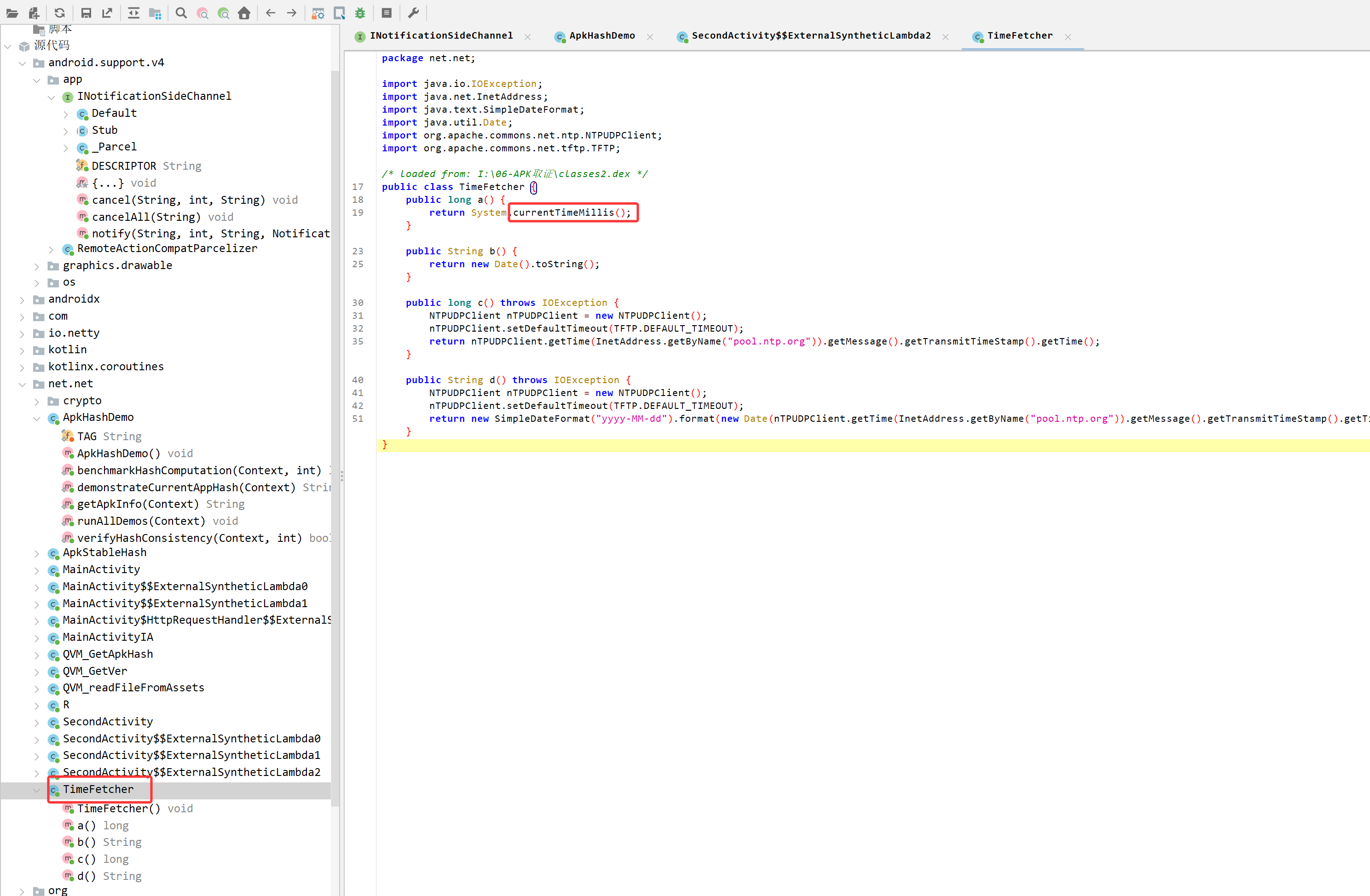Save all with the floppy disk icon

coord(87,13)
